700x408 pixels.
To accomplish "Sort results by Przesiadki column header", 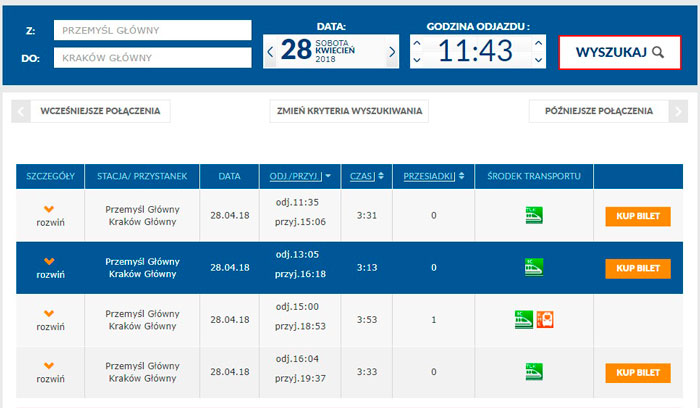I will (433, 177).
